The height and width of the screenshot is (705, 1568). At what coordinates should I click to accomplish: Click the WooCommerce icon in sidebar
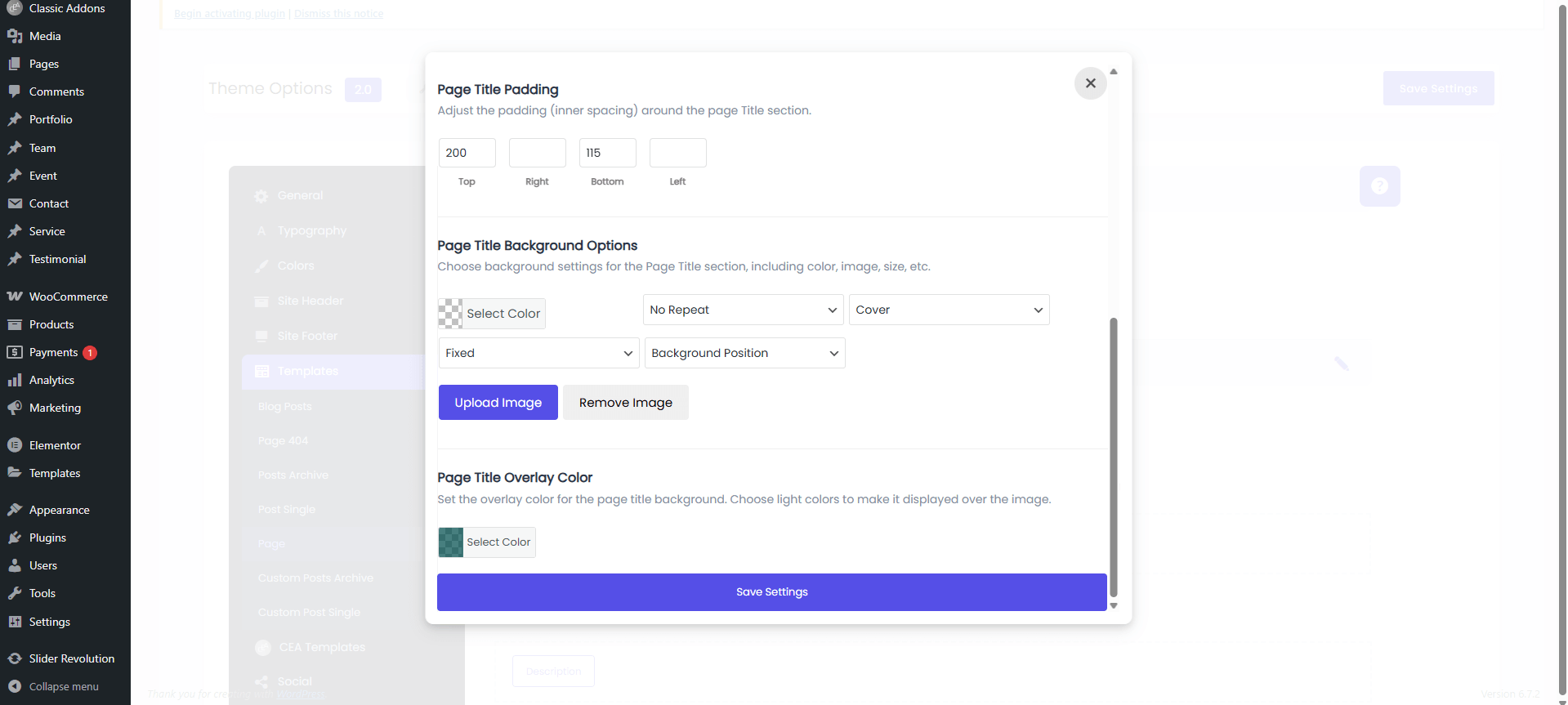click(x=15, y=297)
